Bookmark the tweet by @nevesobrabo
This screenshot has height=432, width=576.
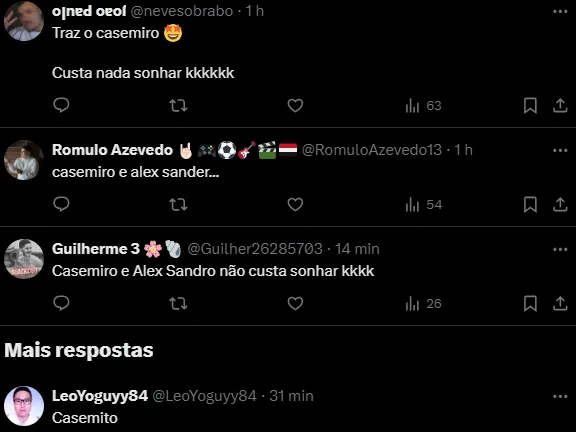pyautogui.click(x=530, y=105)
